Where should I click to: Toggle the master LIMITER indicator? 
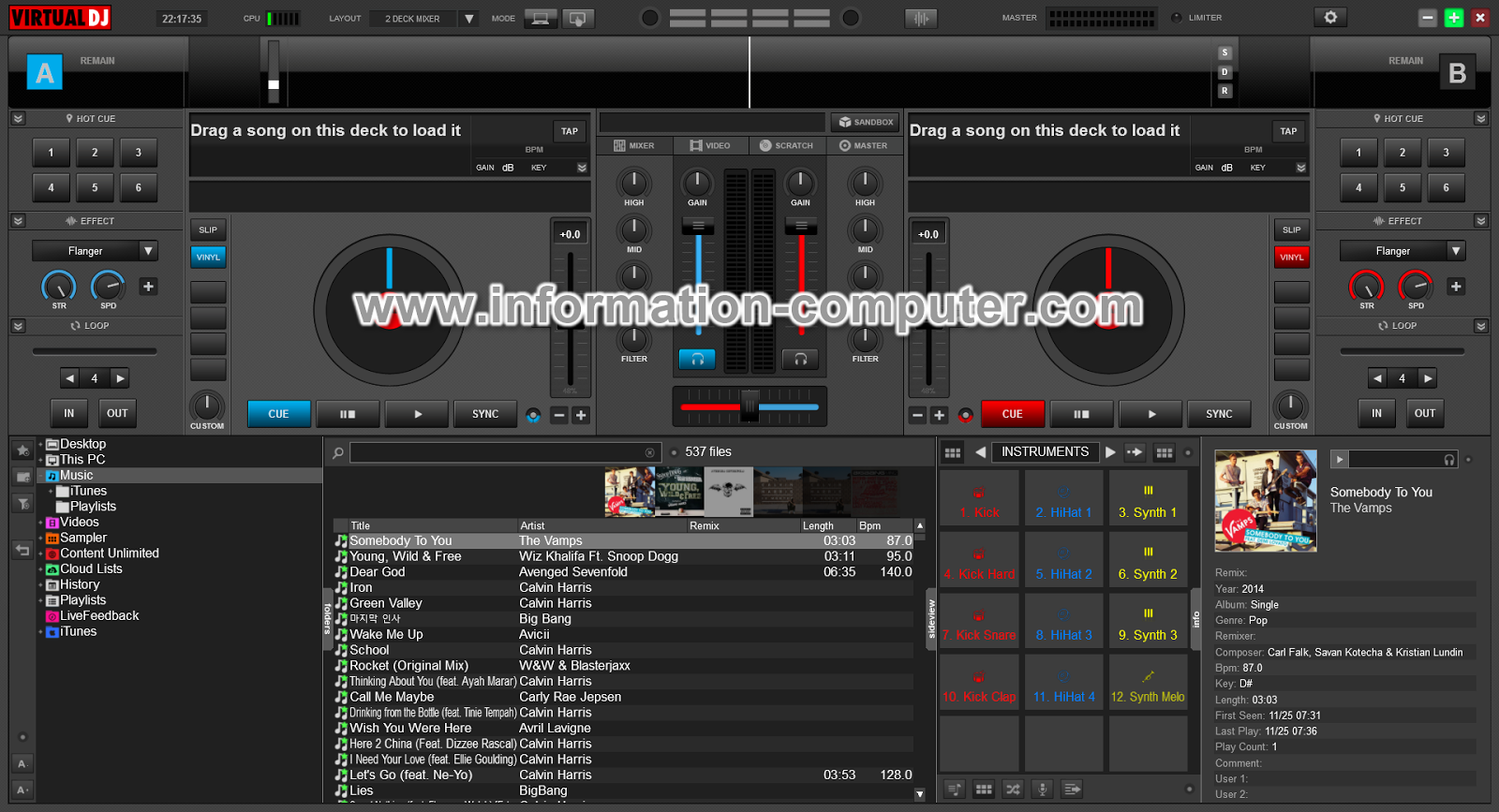click(x=1177, y=18)
